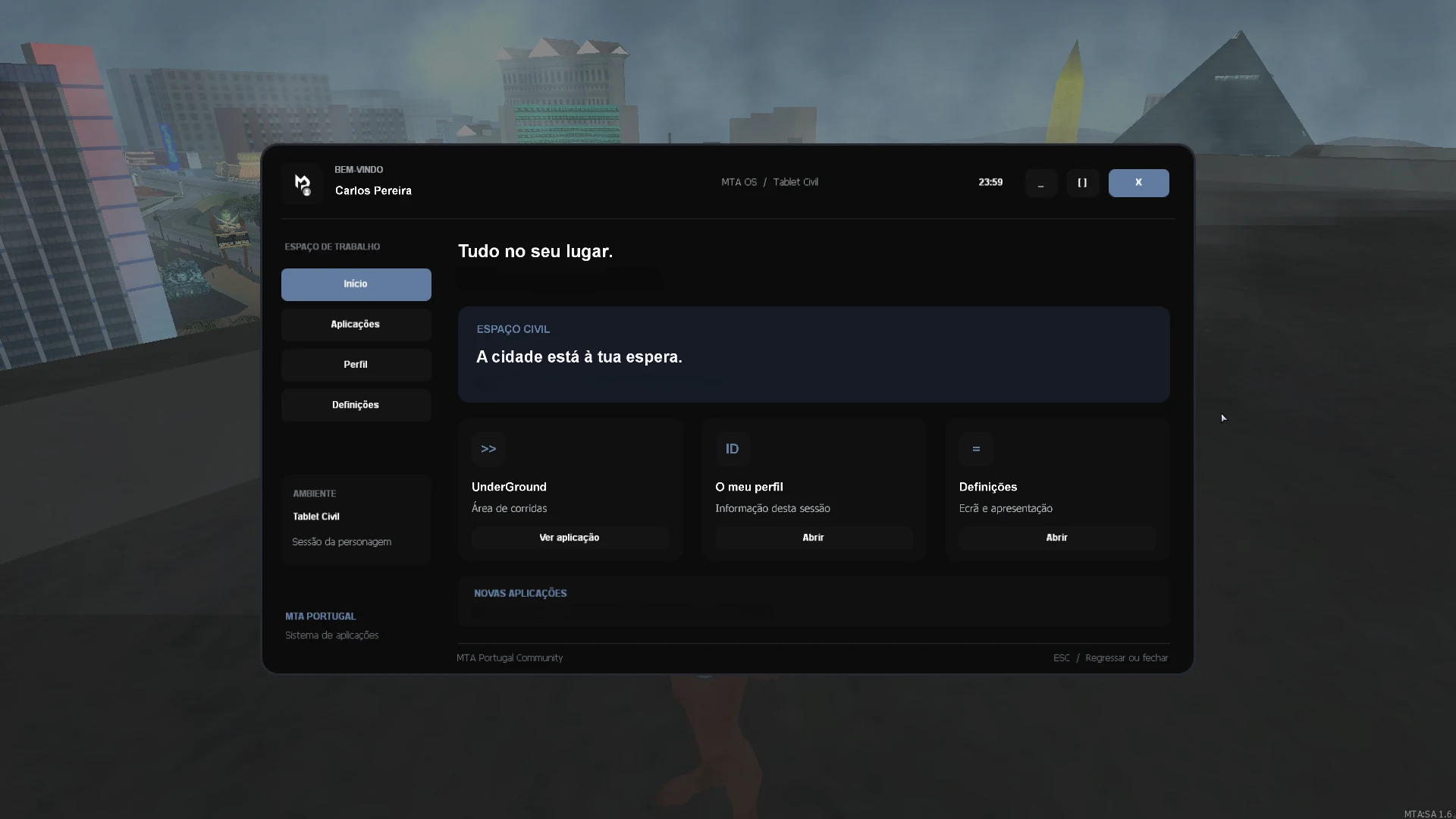
Task: Click the MTA OS breadcrumb text
Action: click(x=739, y=182)
